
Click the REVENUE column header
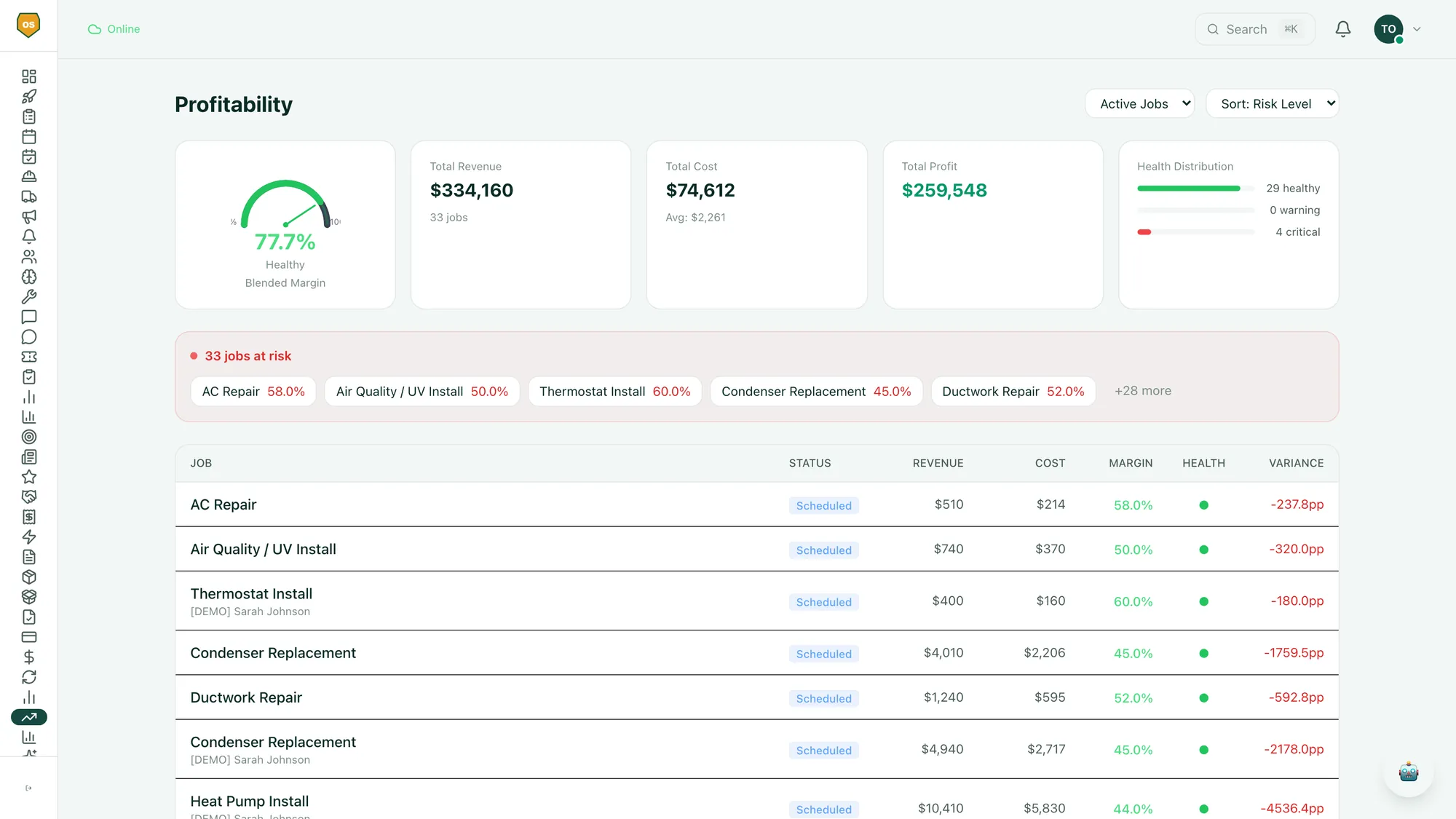[x=938, y=463]
